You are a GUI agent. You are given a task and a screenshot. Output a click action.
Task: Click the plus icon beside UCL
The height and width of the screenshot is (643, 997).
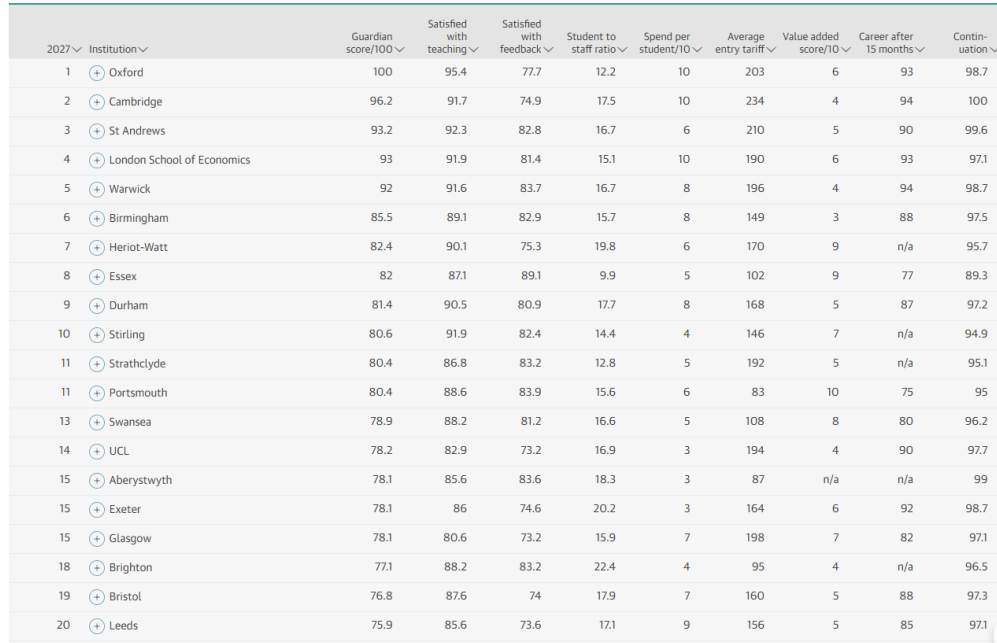pyautogui.click(x=97, y=452)
